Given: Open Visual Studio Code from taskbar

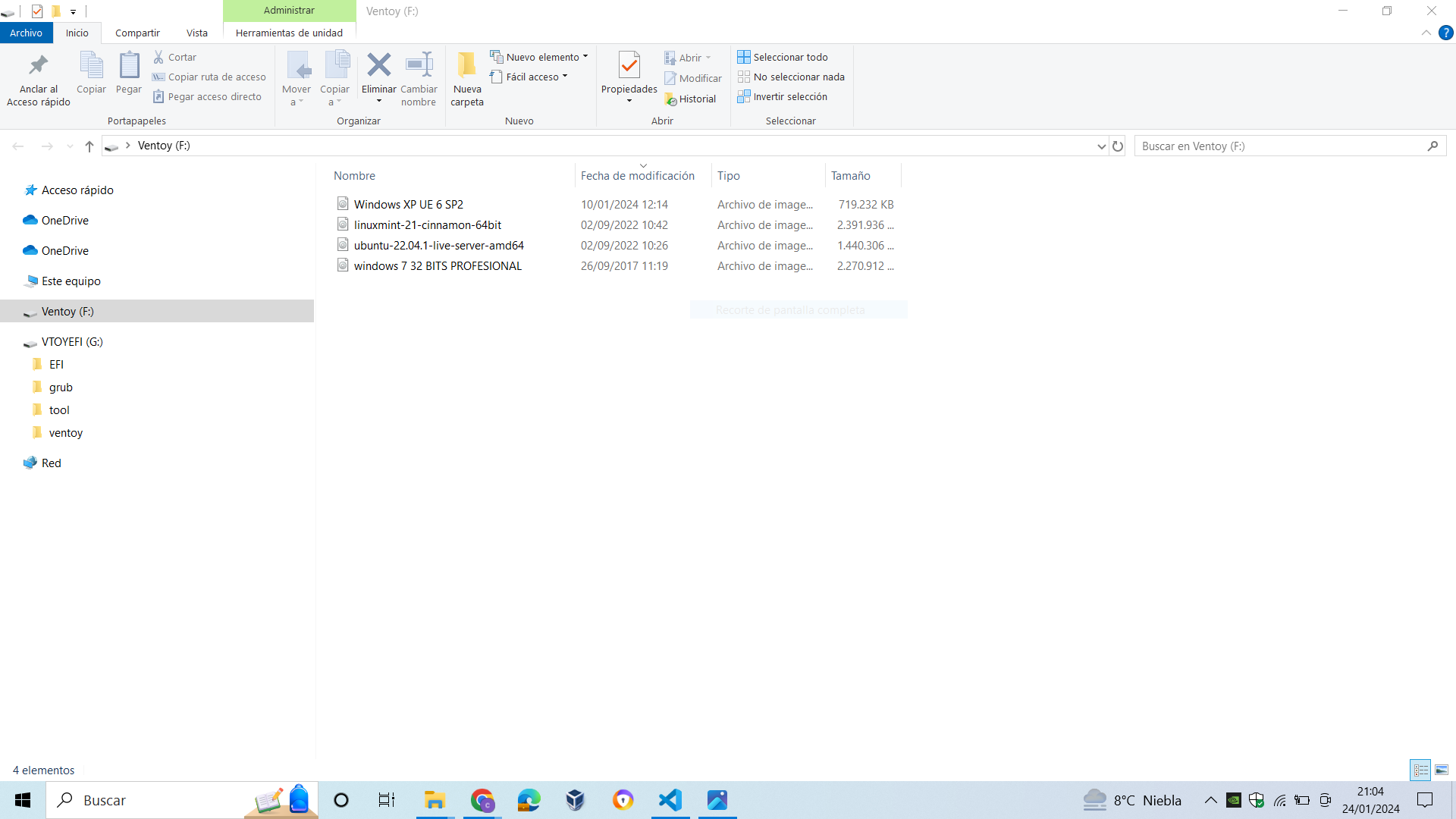Looking at the screenshot, I should [x=670, y=800].
